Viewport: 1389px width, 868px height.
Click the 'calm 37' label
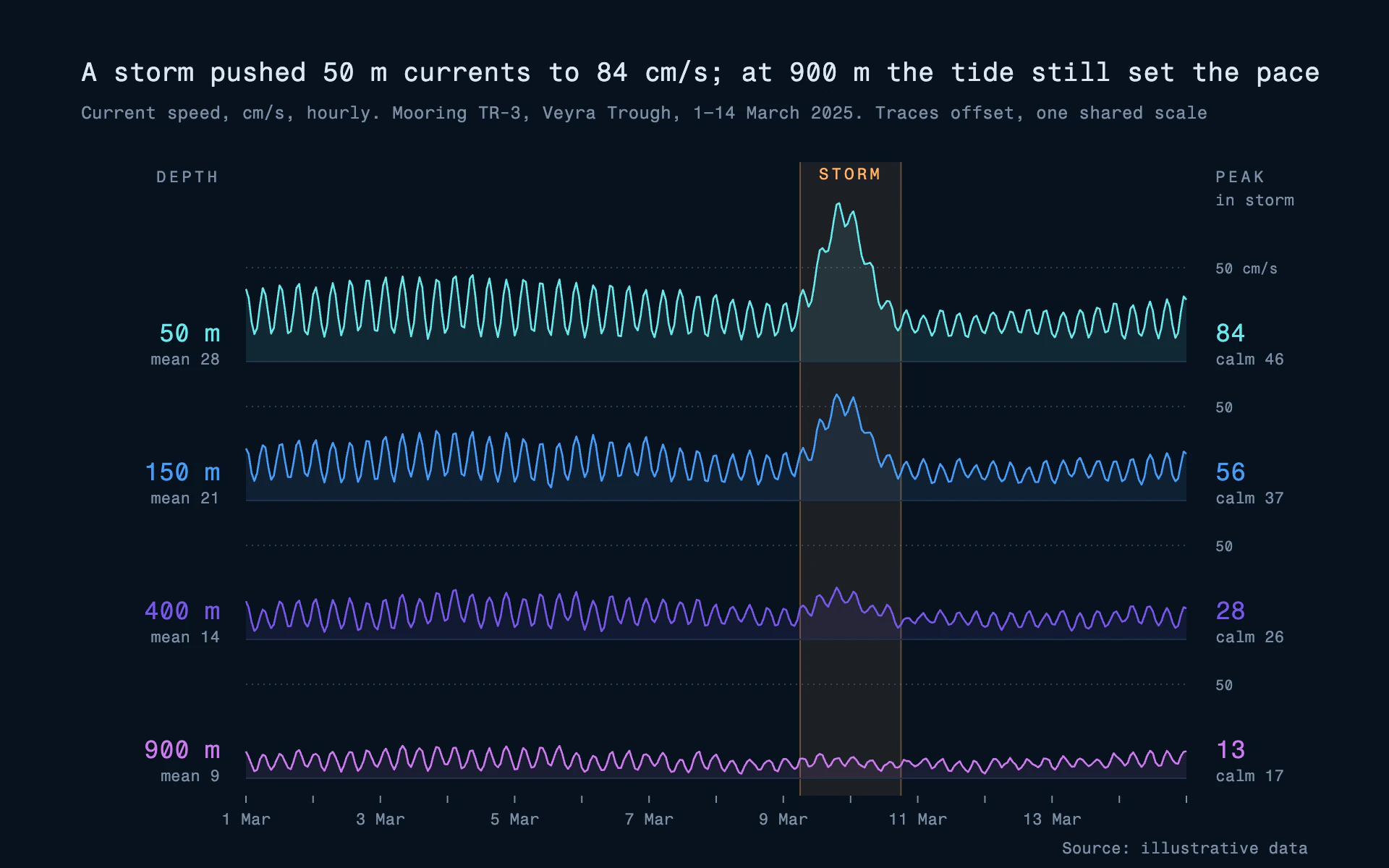(x=1249, y=498)
